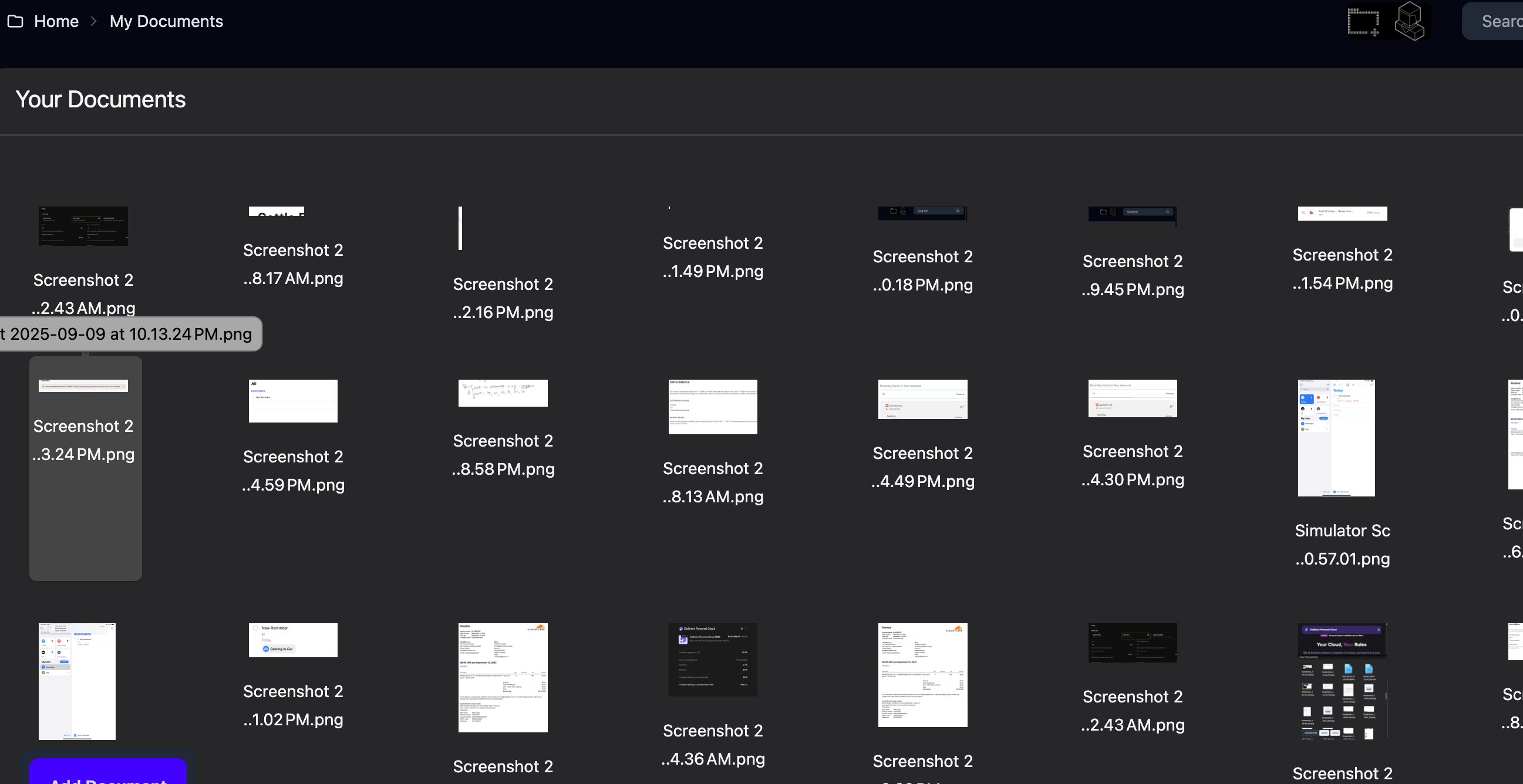
Task: Open the Screenshot 2..2.16 PM.png file
Action: point(460,228)
